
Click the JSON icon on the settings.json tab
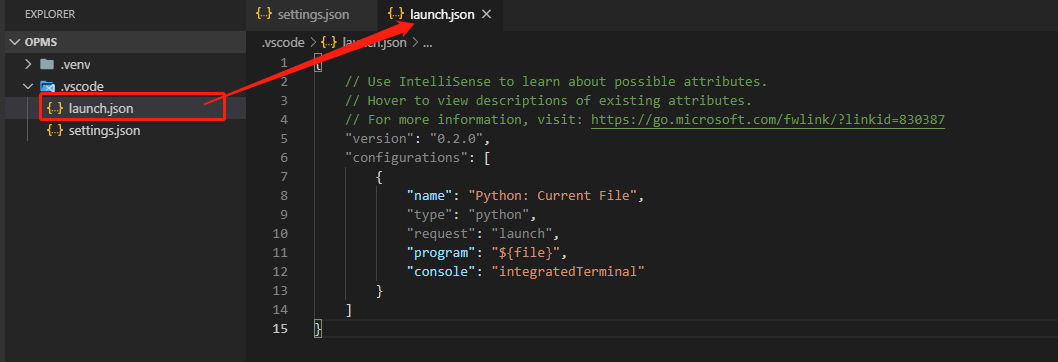[x=264, y=14]
